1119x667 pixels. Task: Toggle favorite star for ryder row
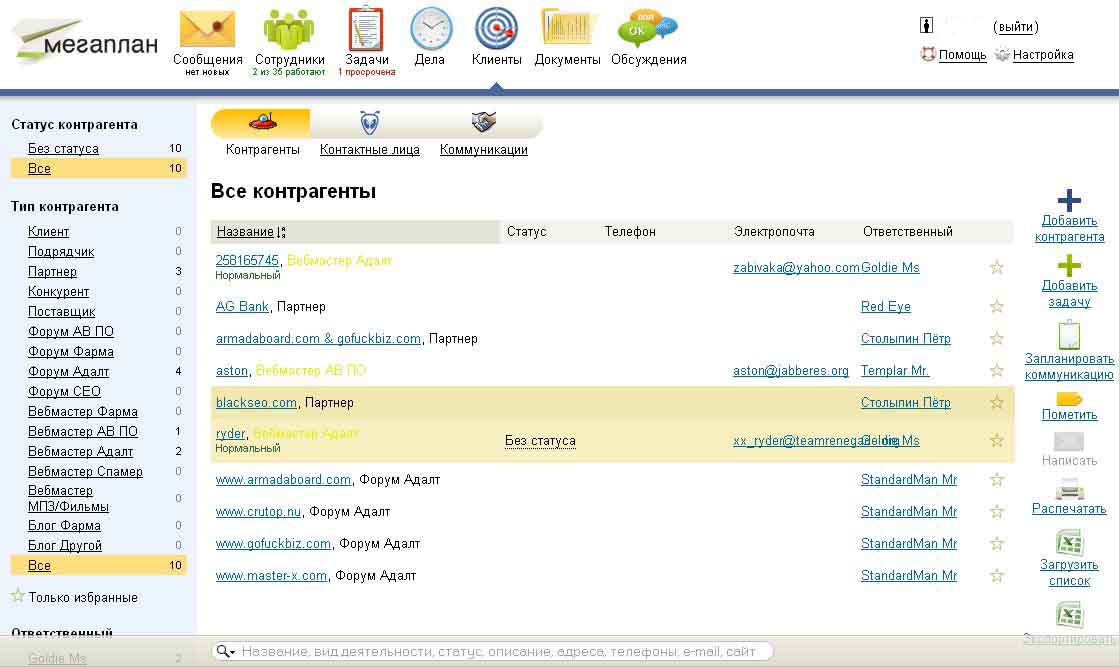(997, 440)
